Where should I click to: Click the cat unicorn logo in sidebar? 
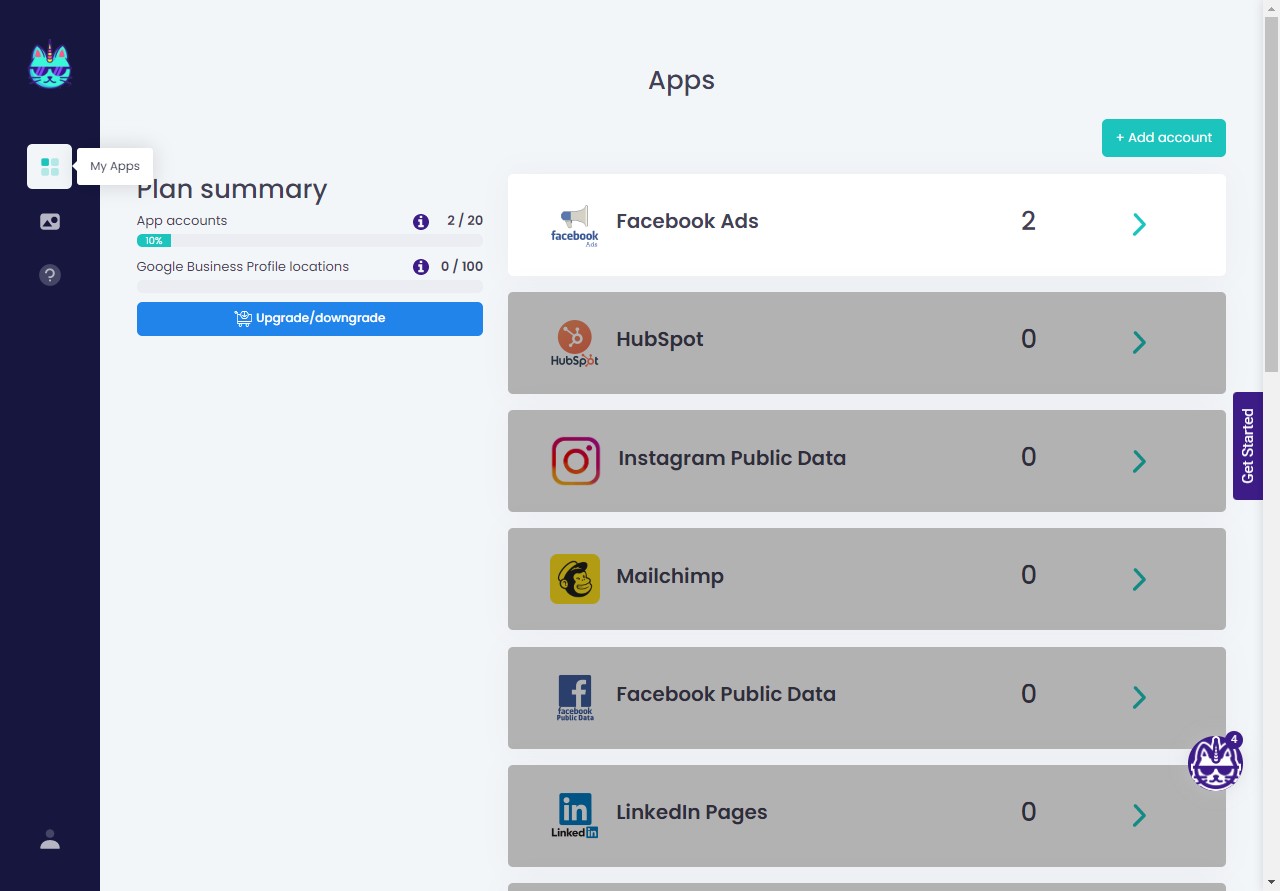click(x=50, y=64)
